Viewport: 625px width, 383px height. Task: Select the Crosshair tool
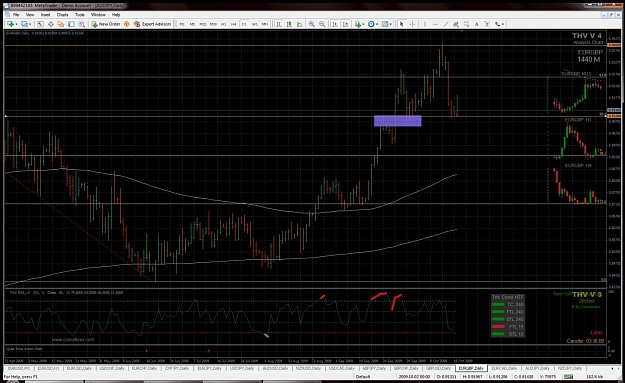(412, 24)
